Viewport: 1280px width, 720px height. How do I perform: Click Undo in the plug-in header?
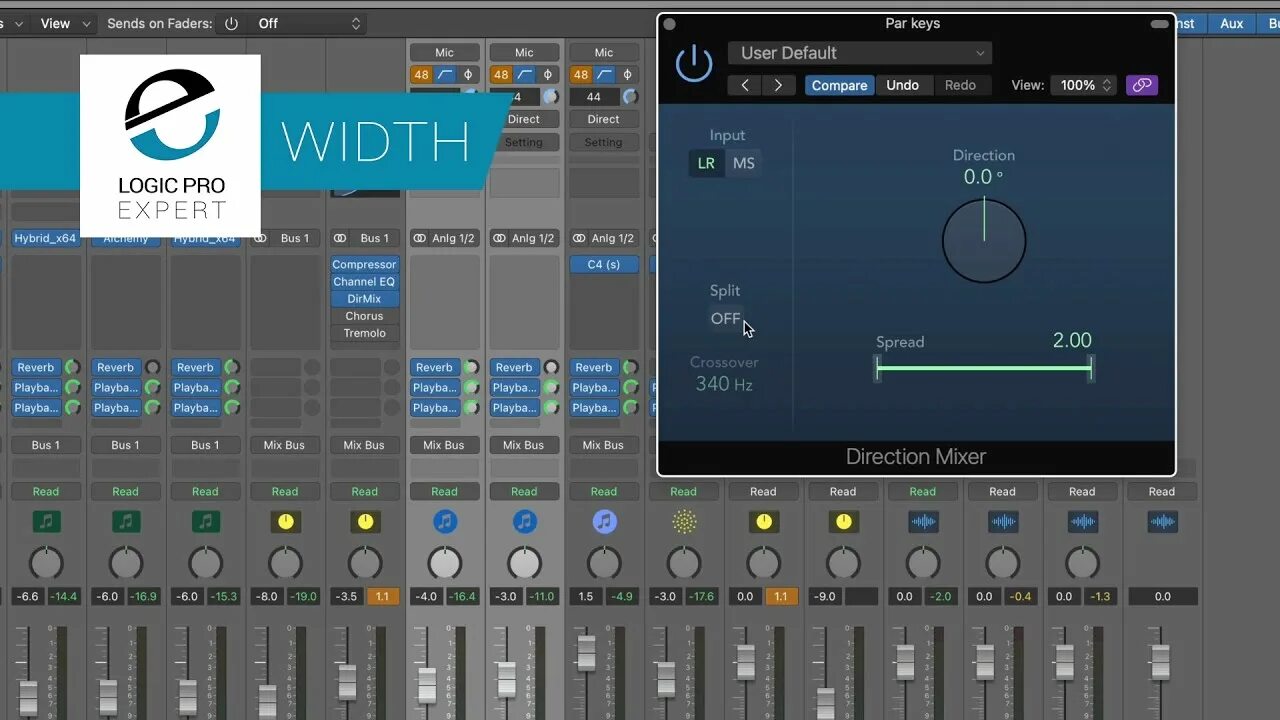(x=903, y=85)
